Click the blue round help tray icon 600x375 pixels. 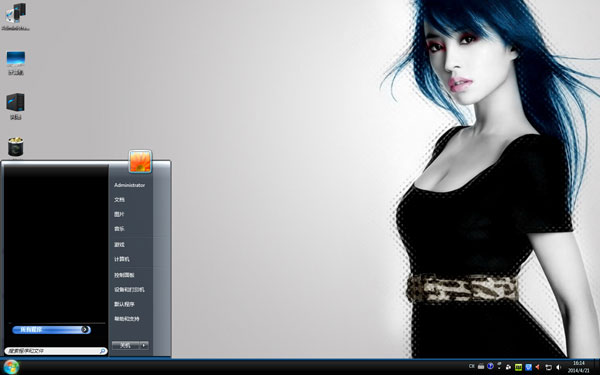click(490, 366)
